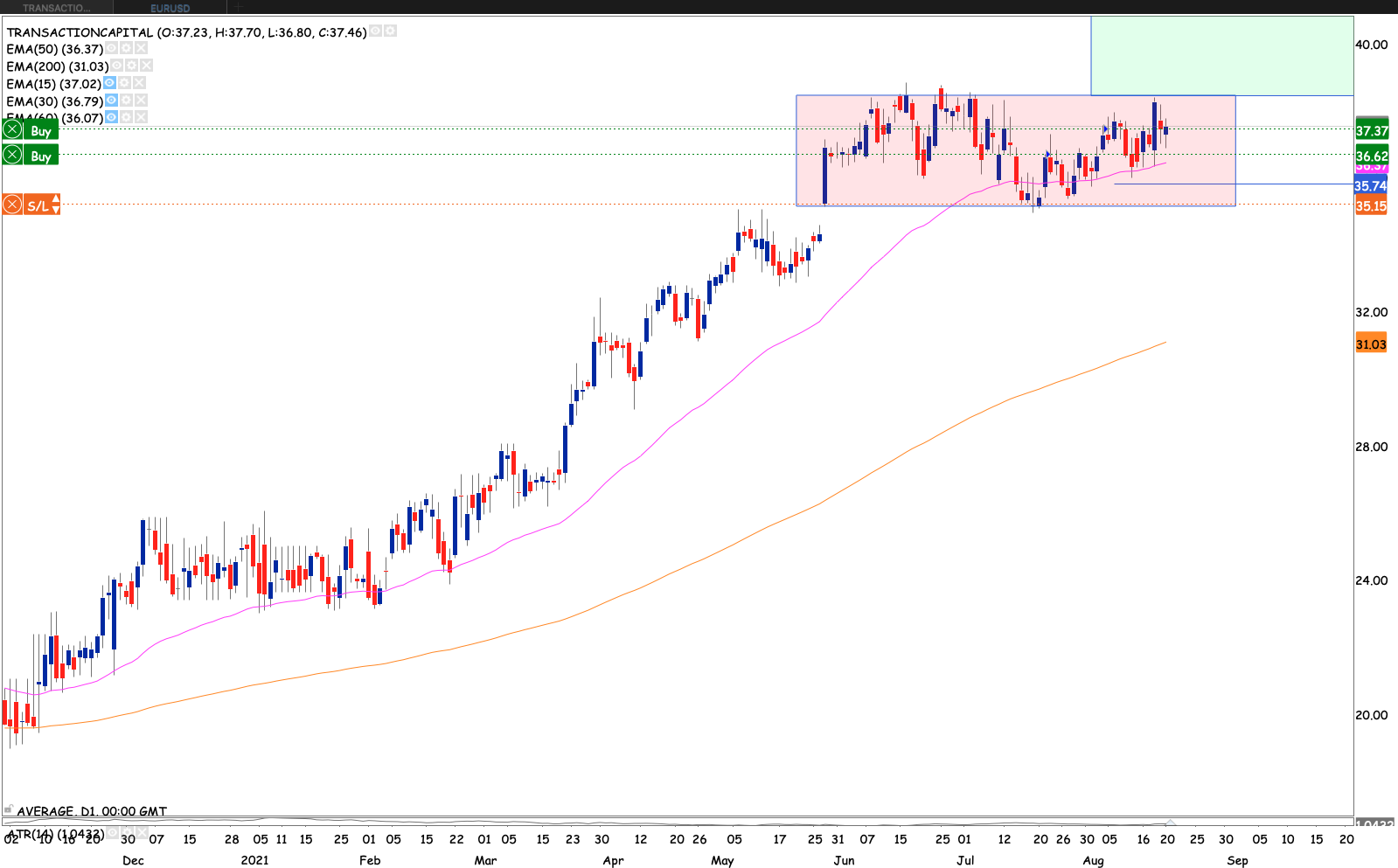
Task: Open settings gear for EMA(200) indicator
Action: 131,66
